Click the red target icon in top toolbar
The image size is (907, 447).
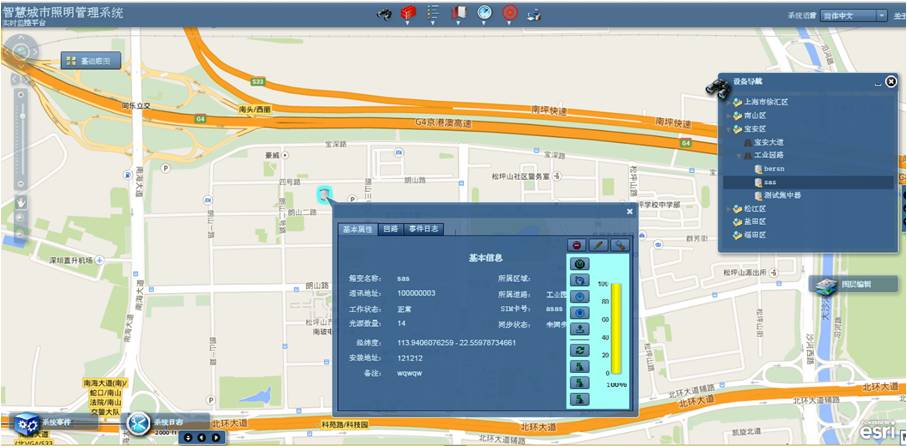509,13
